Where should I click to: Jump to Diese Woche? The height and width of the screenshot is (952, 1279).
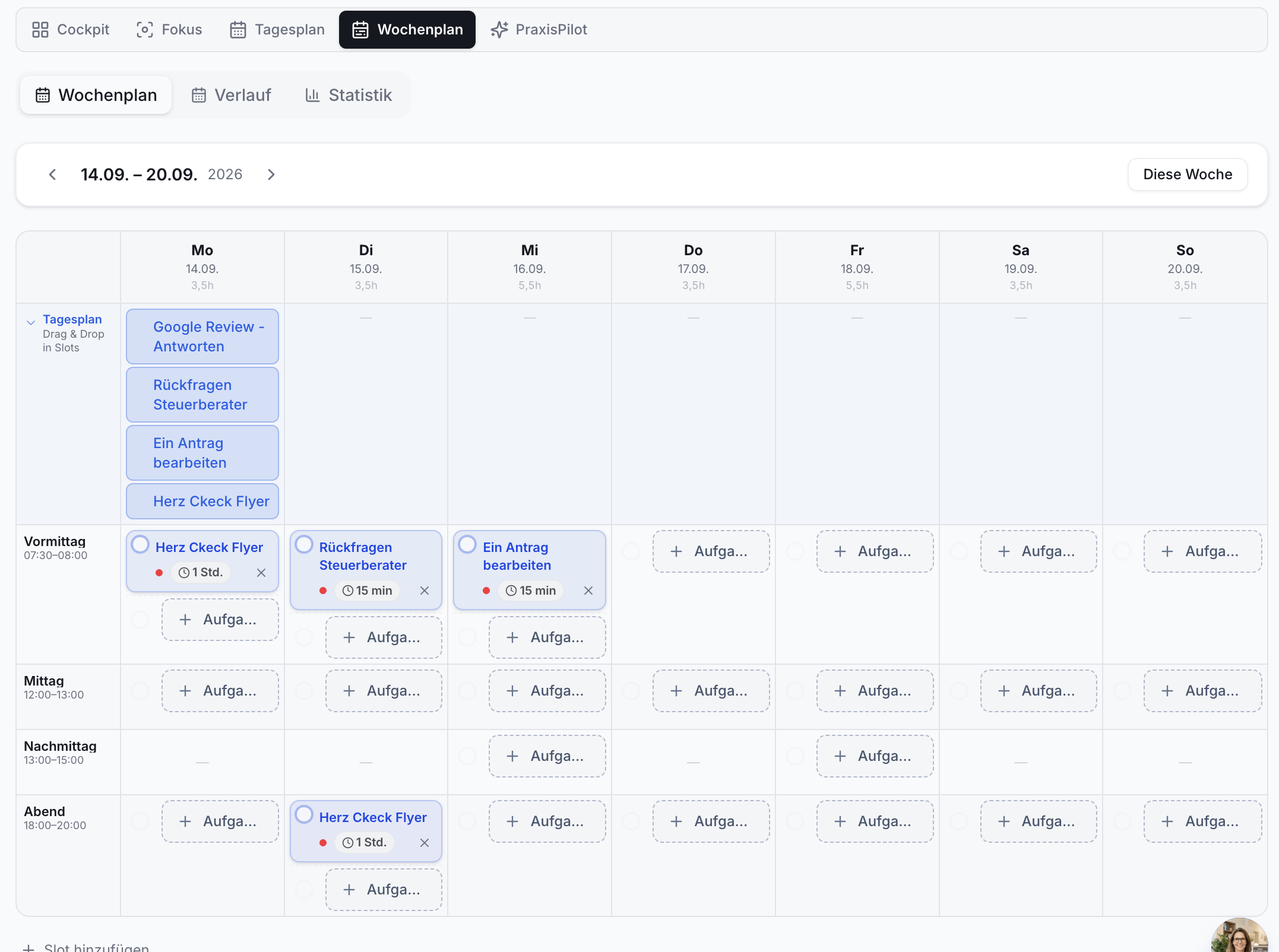[x=1188, y=174]
